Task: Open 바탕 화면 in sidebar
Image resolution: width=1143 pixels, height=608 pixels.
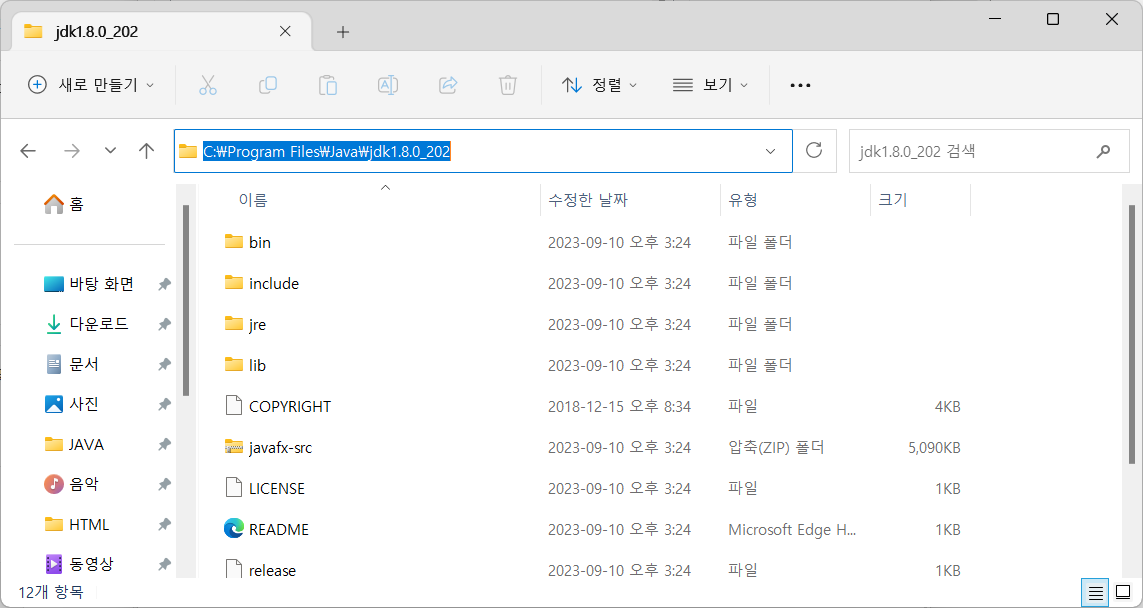Action: pyautogui.click(x=89, y=284)
